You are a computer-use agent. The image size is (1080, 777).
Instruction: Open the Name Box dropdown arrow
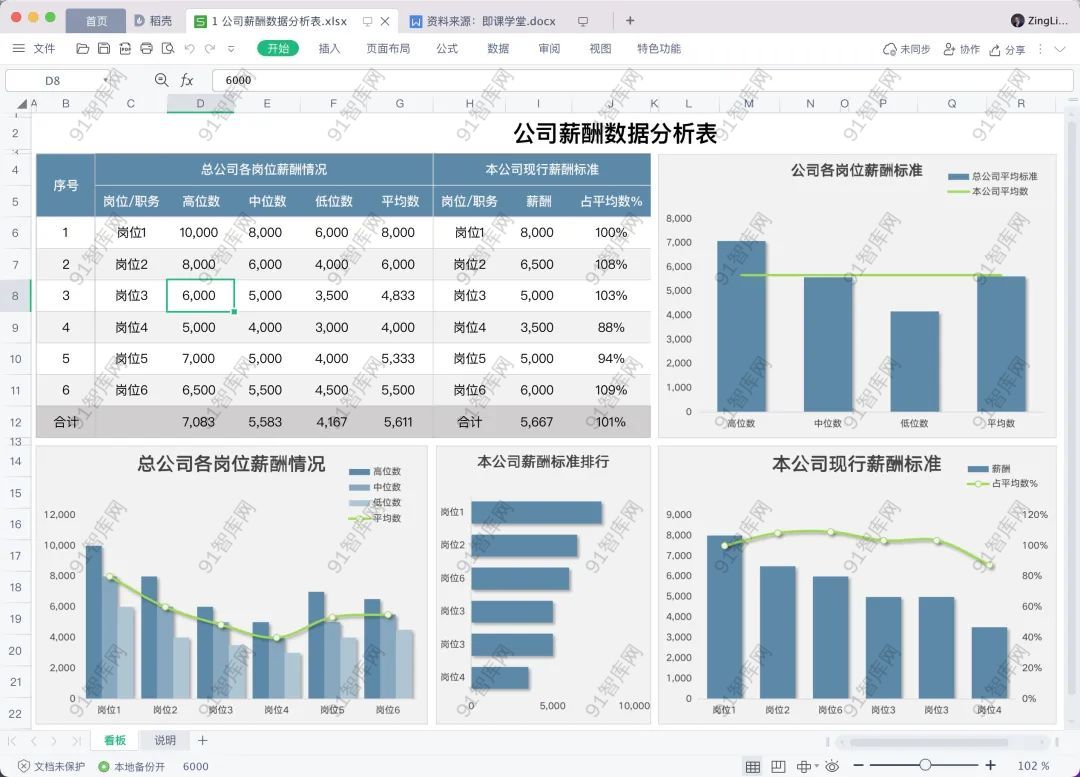click(x=106, y=80)
